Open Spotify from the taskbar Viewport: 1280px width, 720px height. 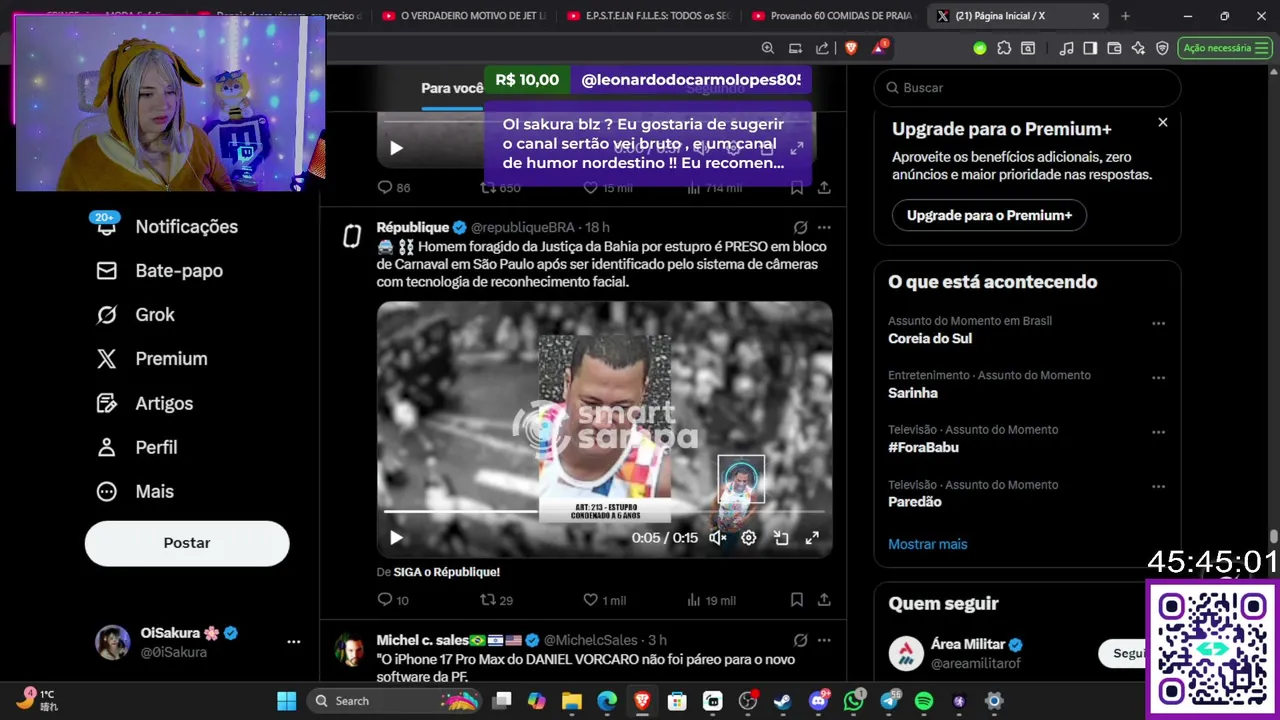924,701
